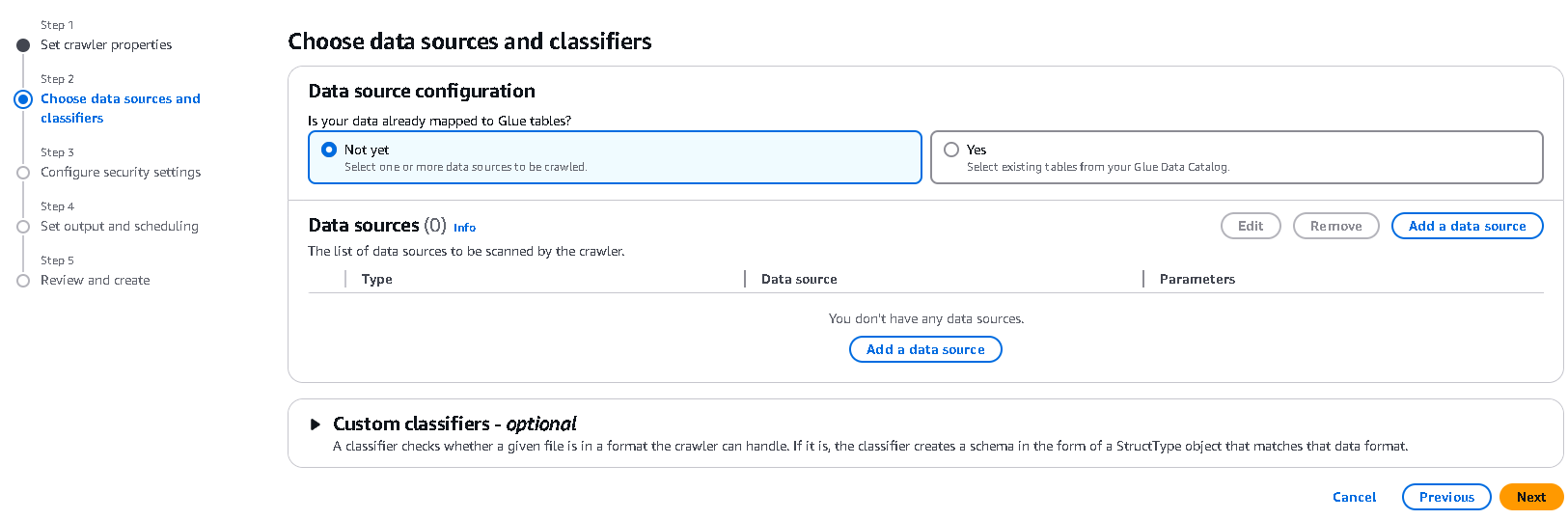The height and width of the screenshot is (520, 1568).
Task: Proceed with the orange Next button
Action: pyautogui.click(x=1530, y=497)
